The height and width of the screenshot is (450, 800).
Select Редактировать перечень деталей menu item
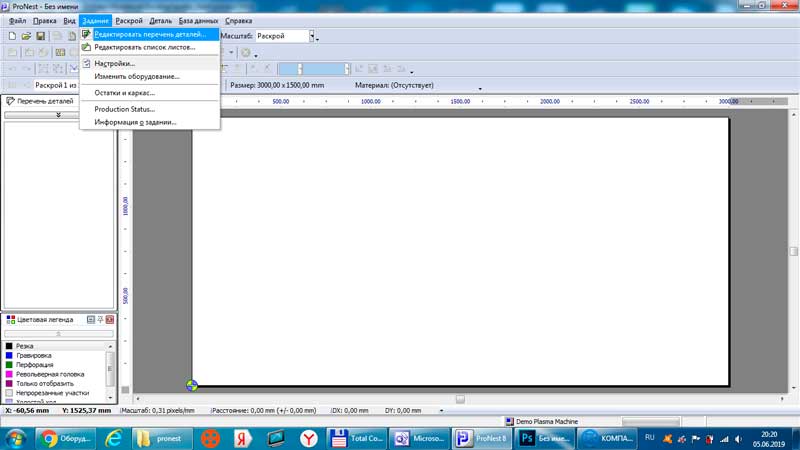(x=150, y=34)
